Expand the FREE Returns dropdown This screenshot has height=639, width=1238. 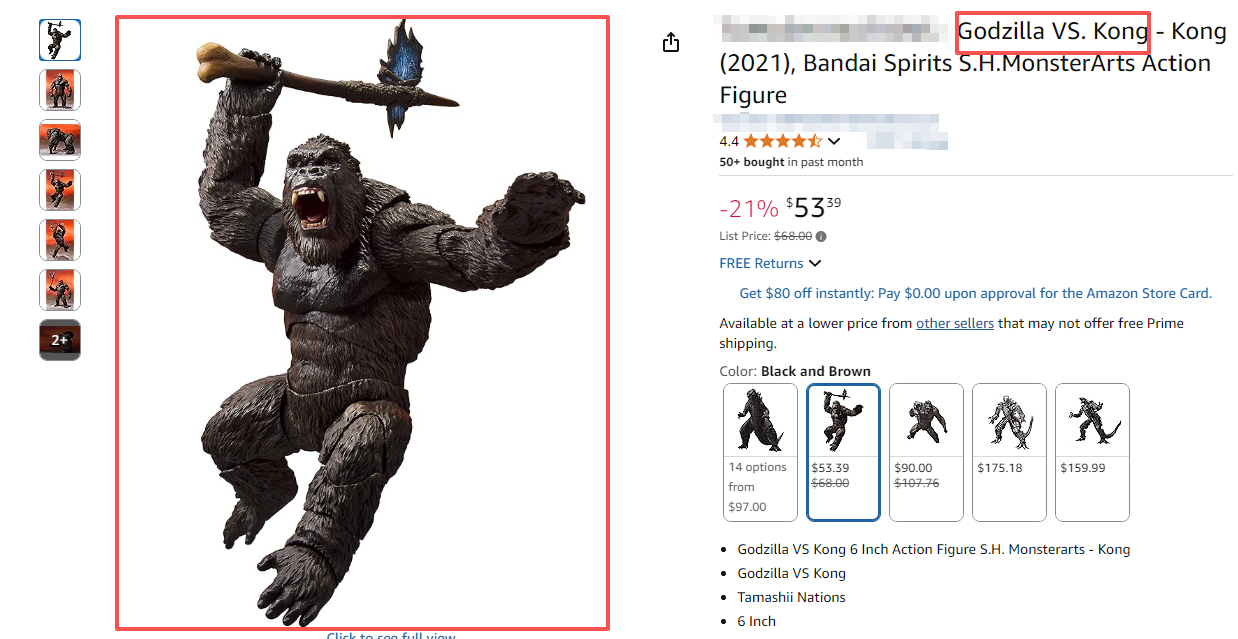click(x=815, y=263)
